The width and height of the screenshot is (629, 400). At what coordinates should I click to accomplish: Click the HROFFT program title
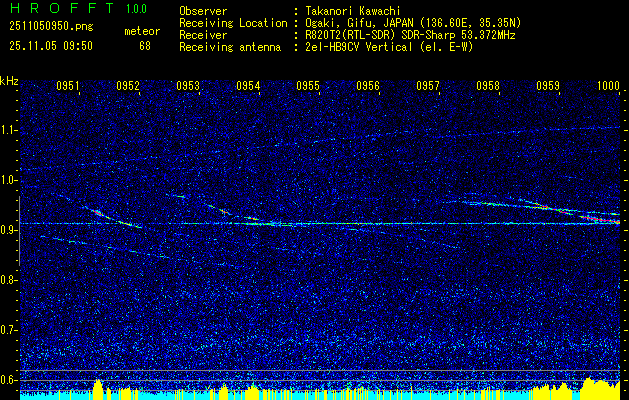(x=62, y=8)
